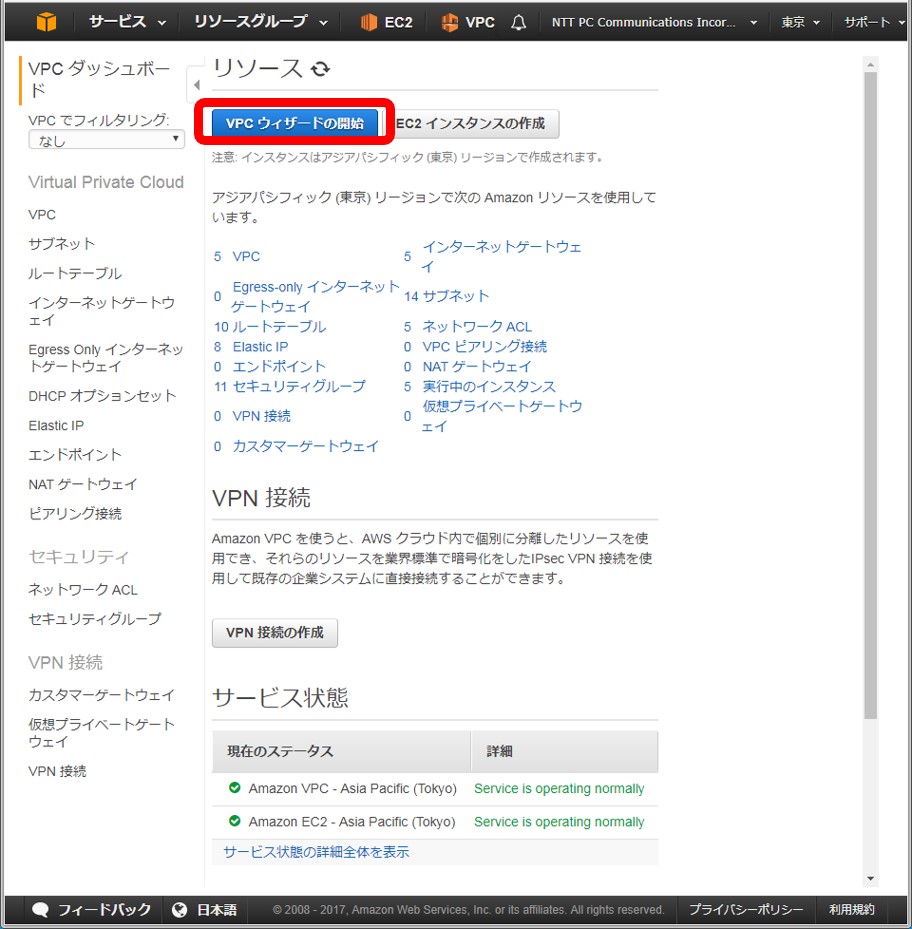Start the VPC wizard button
Screen dimensions: 912x929
(295, 123)
